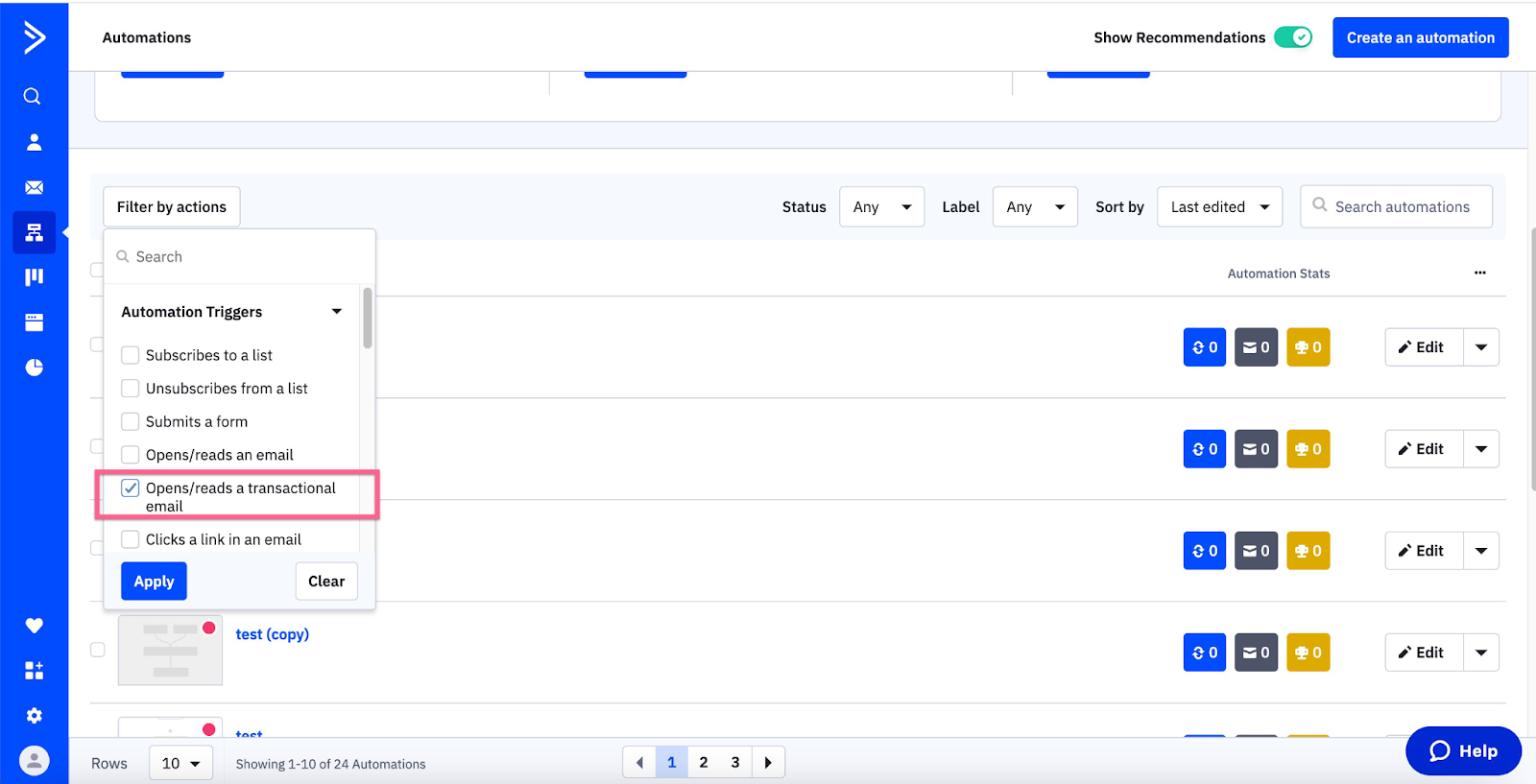Click the search magnifier icon in sidebar

click(x=33, y=96)
